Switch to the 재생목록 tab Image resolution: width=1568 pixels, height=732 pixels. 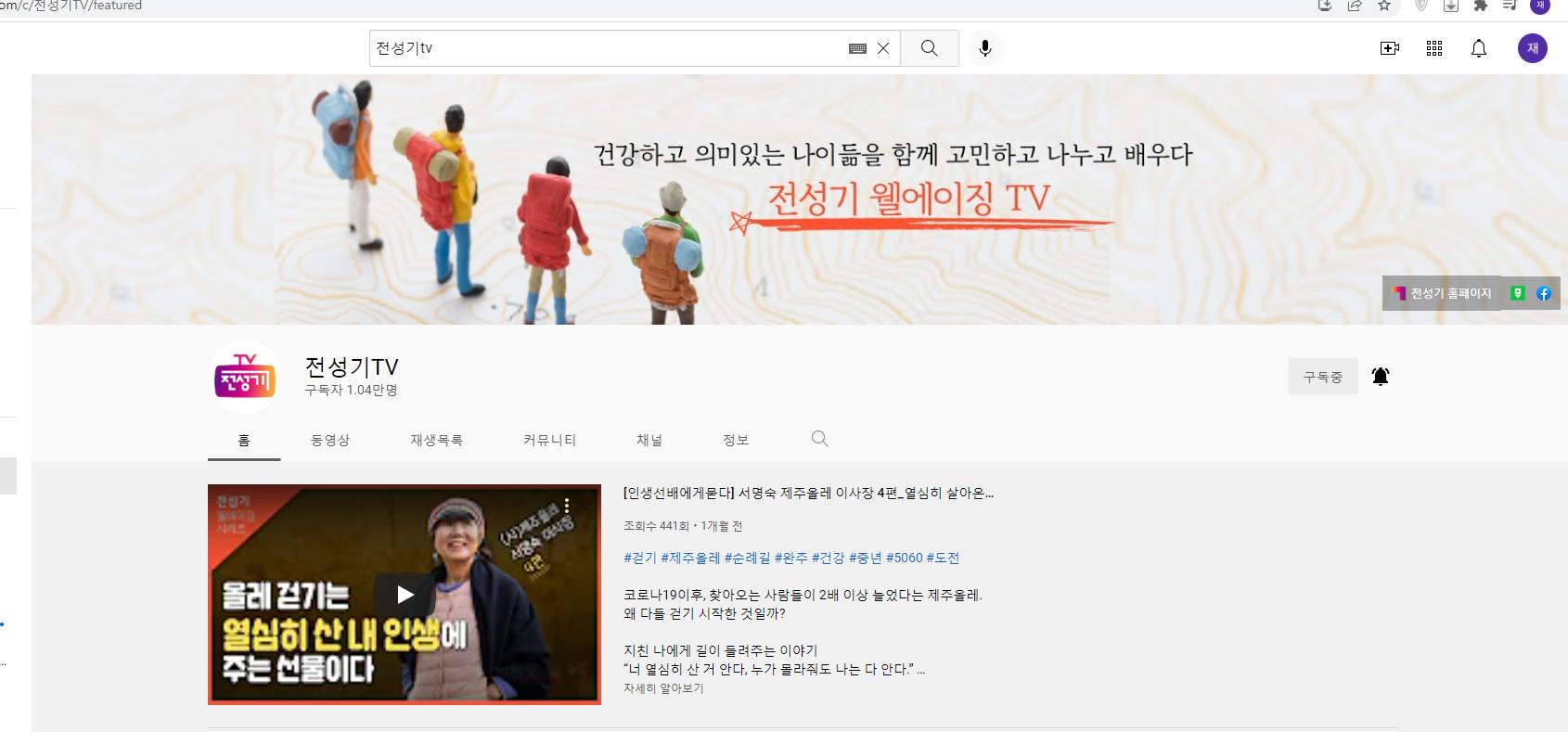point(437,440)
